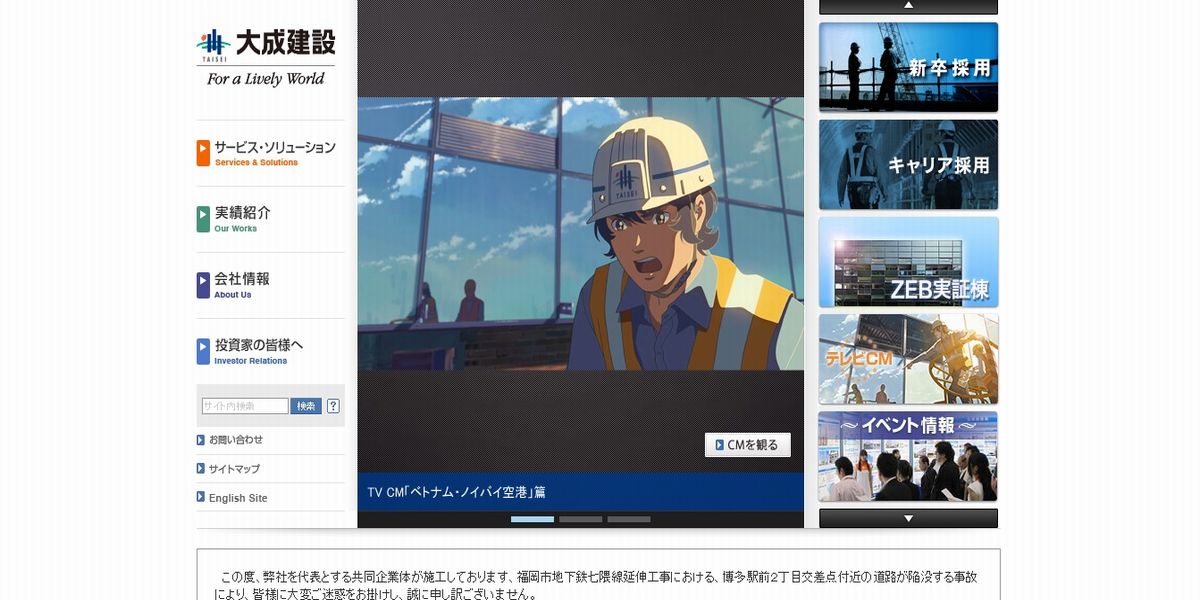Open the search help question mark icon
The image size is (1200, 600).
point(333,406)
